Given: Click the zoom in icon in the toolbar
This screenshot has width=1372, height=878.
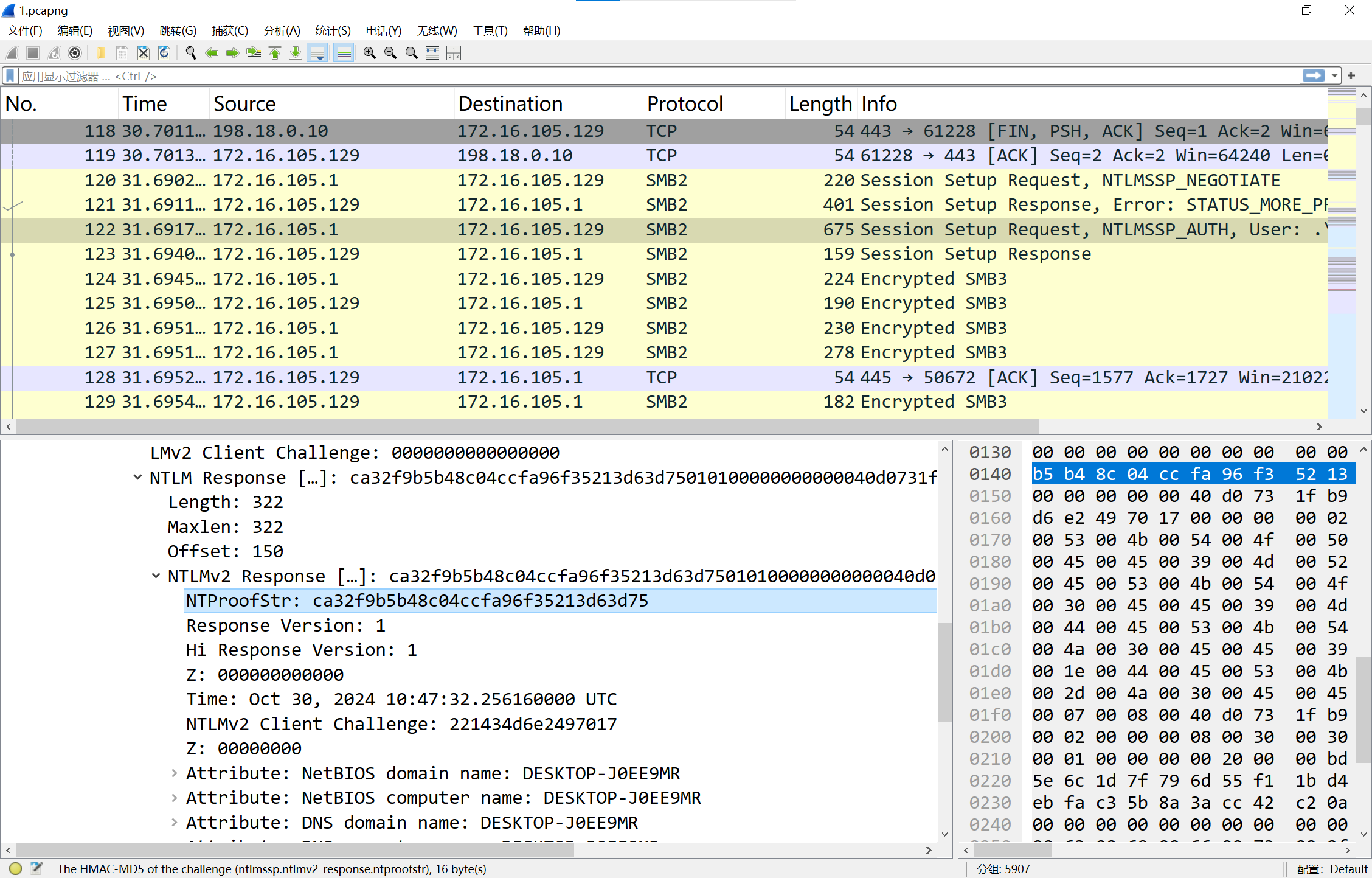Looking at the screenshot, I should (x=370, y=54).
